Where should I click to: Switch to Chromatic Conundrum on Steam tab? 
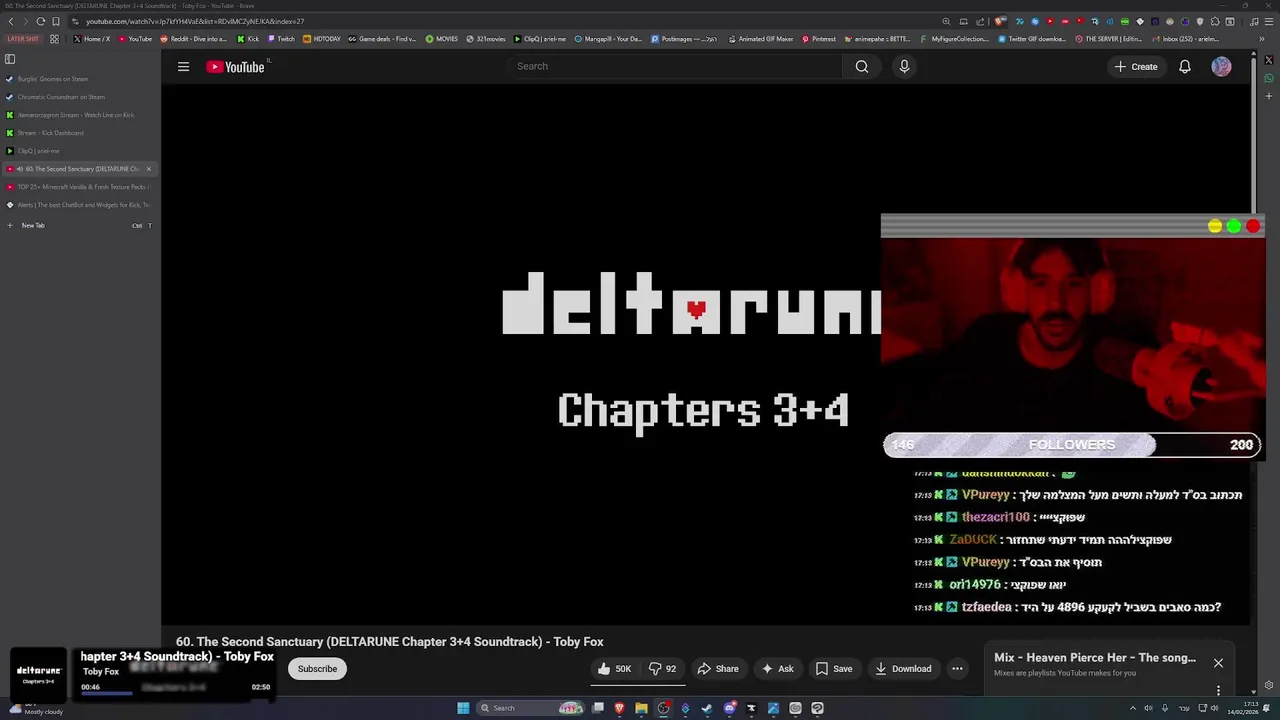tap(80, 97)
